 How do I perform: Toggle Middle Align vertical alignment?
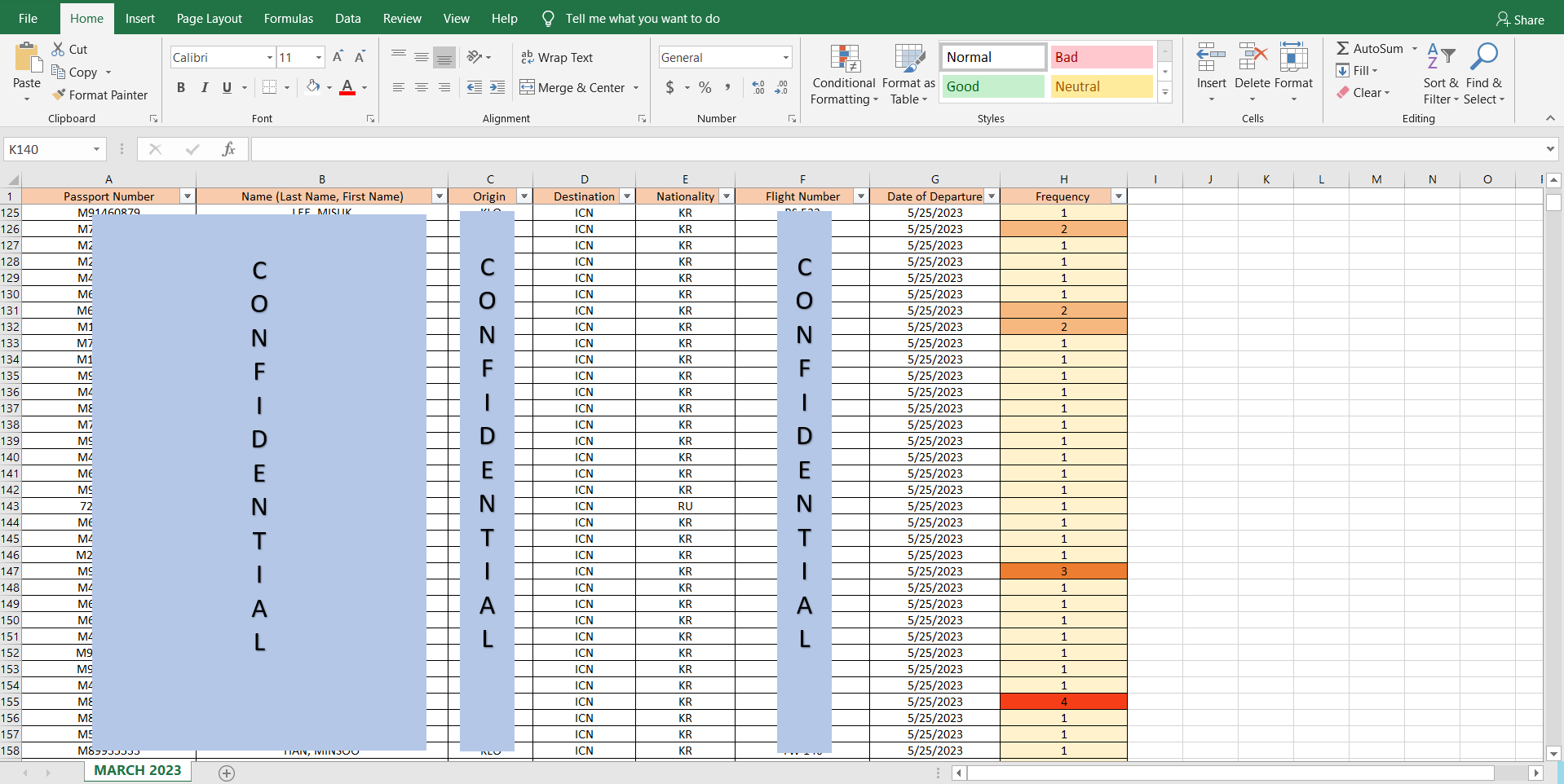(421, 57)
